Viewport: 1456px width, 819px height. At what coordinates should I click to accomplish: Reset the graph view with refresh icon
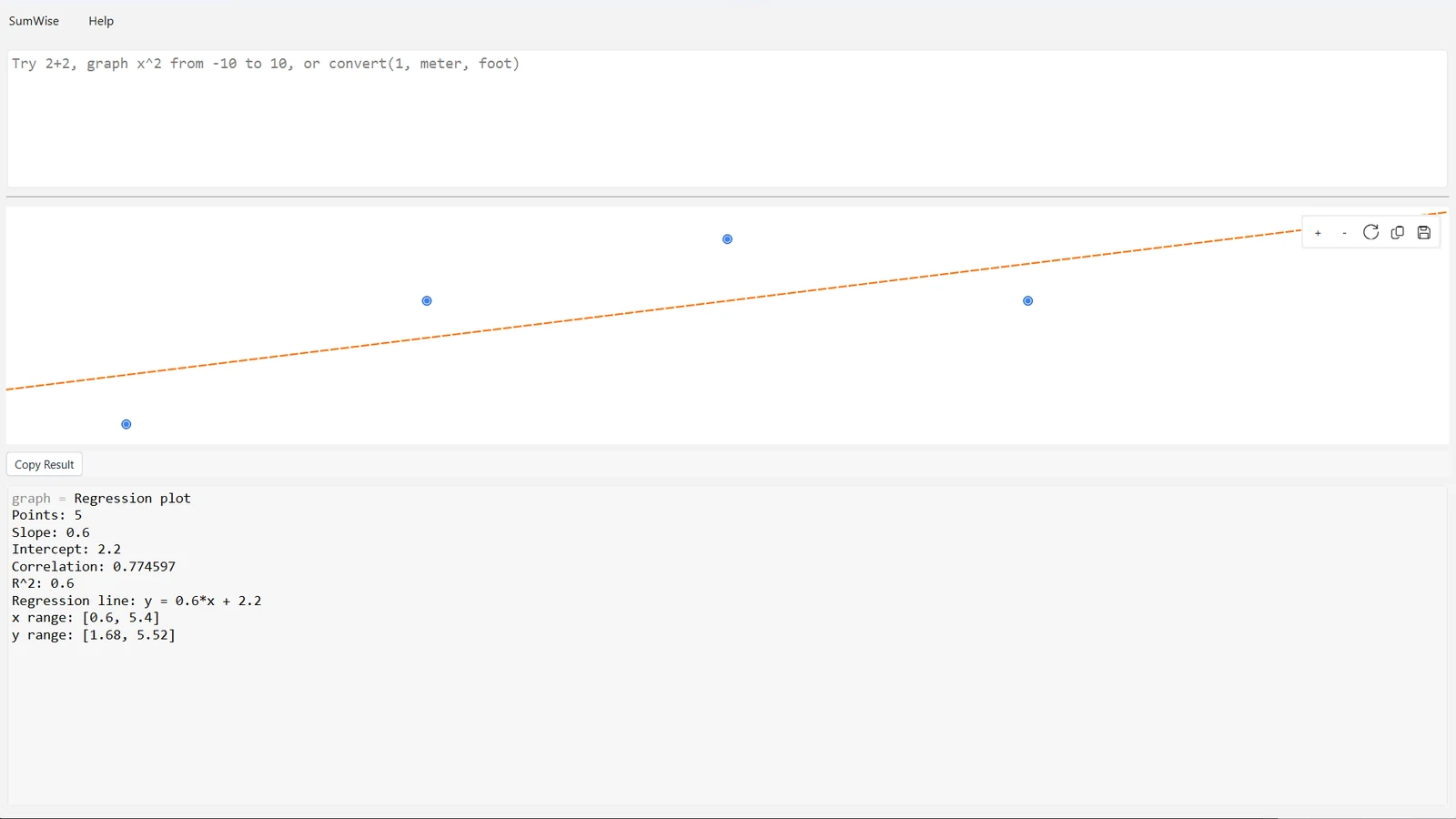pos(1370,233)
